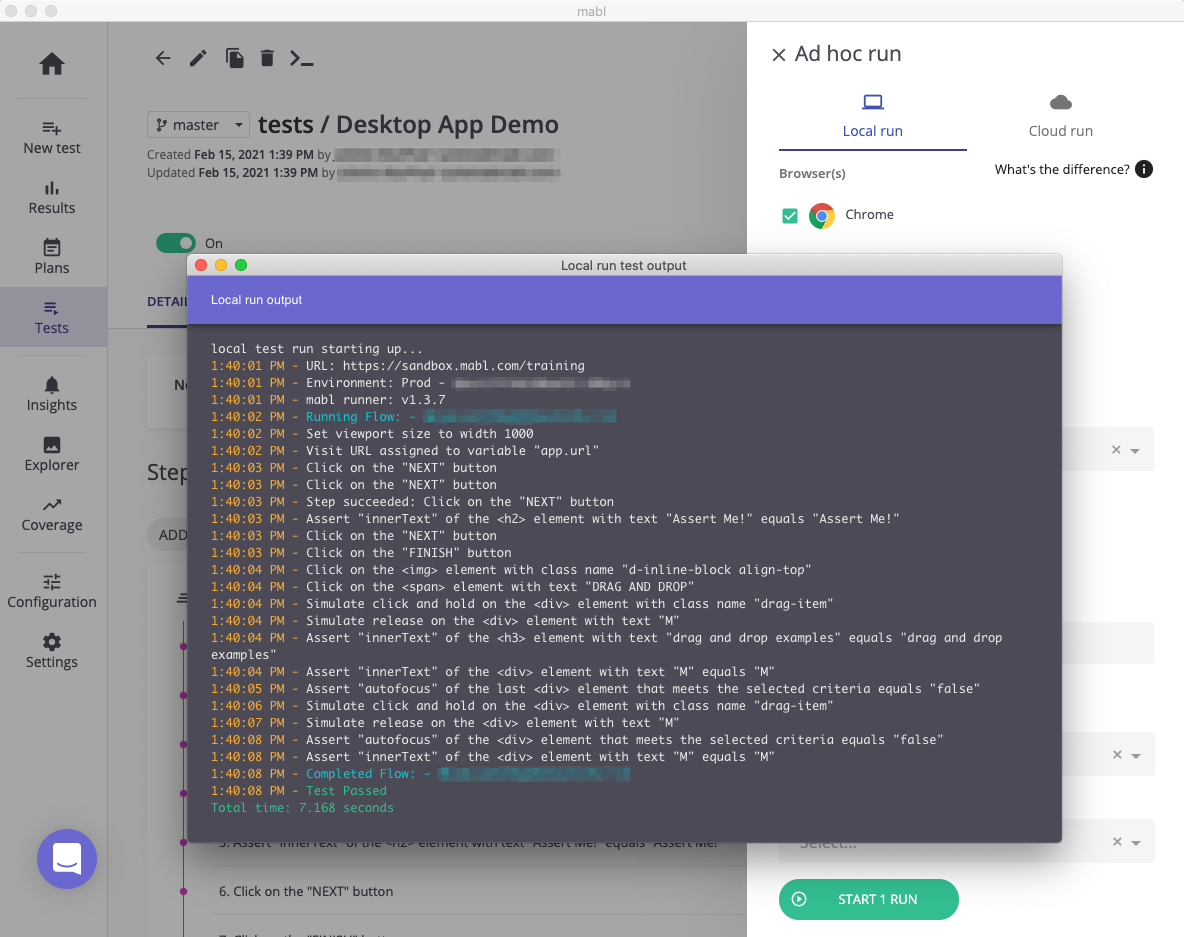
Task: Click the edit pencil icon
Action: point(198,58)
